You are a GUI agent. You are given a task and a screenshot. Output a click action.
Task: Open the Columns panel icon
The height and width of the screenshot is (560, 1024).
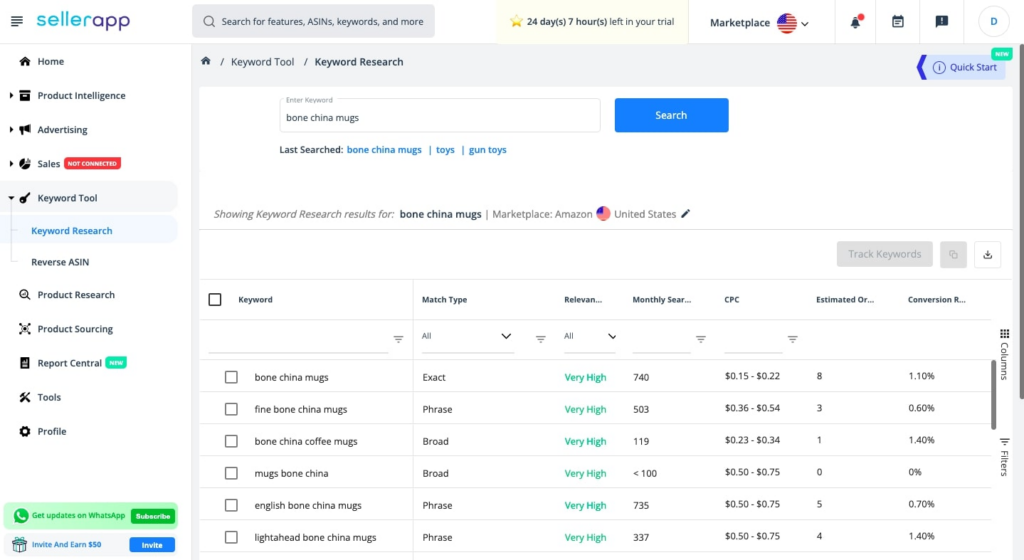1004,353
